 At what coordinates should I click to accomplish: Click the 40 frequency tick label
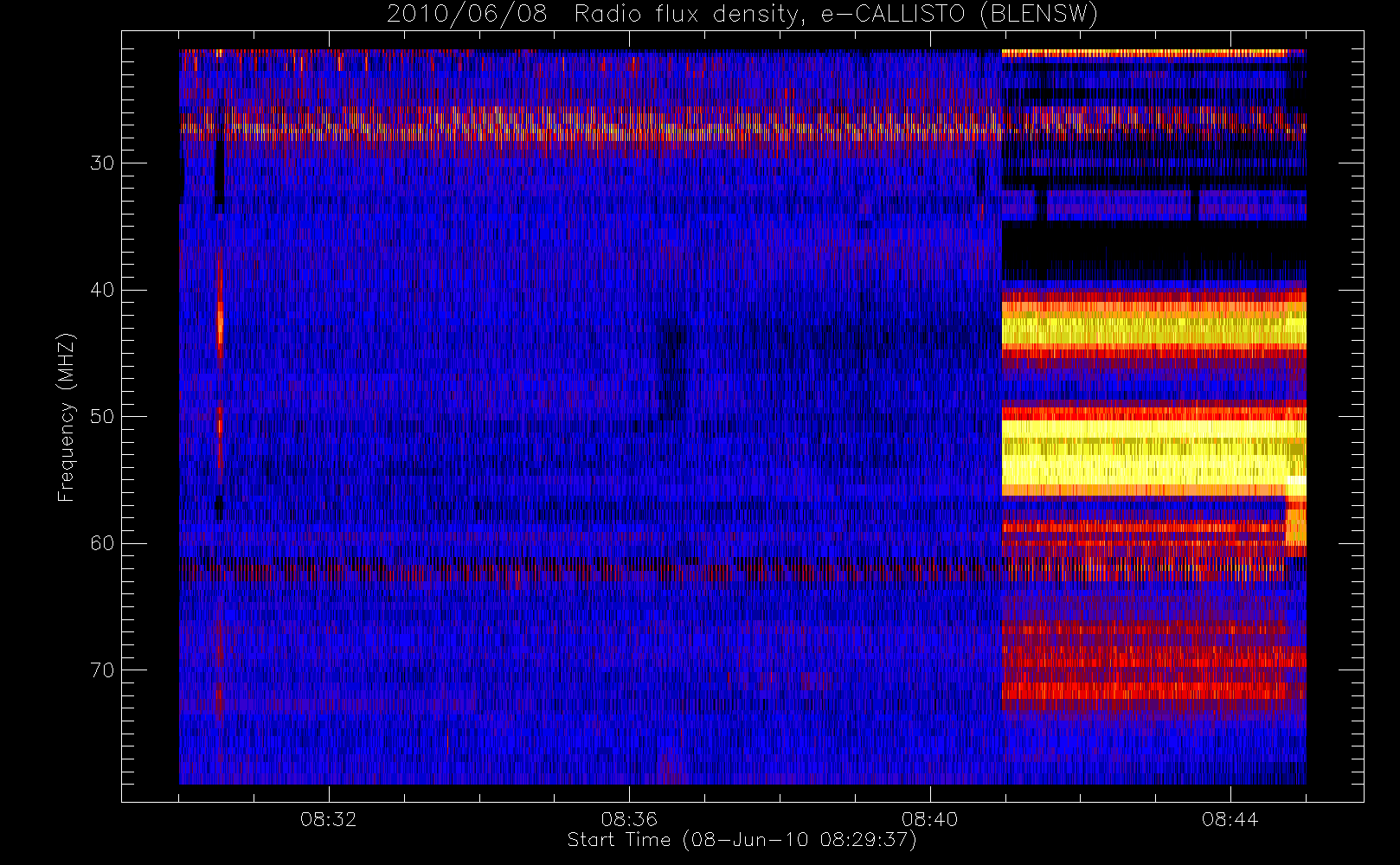coord(101,290)
